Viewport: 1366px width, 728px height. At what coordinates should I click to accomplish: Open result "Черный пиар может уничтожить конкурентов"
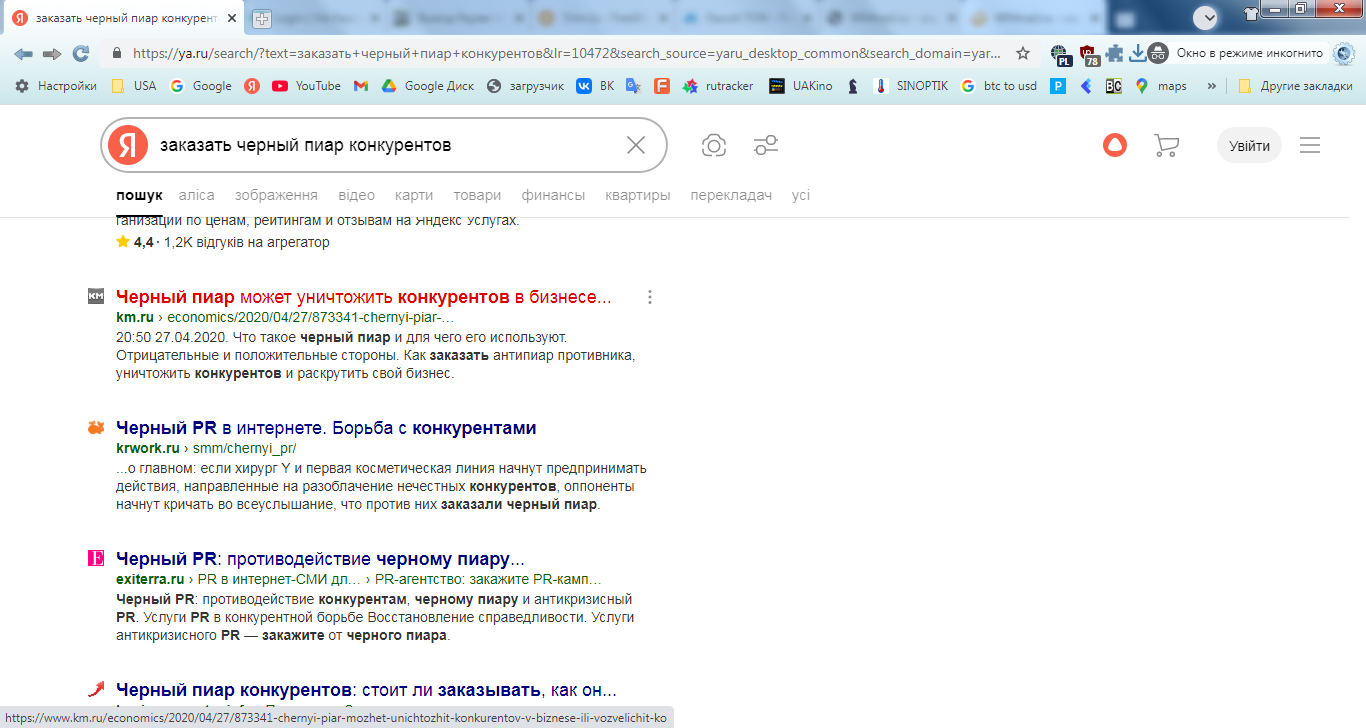[x=363, y=297]
